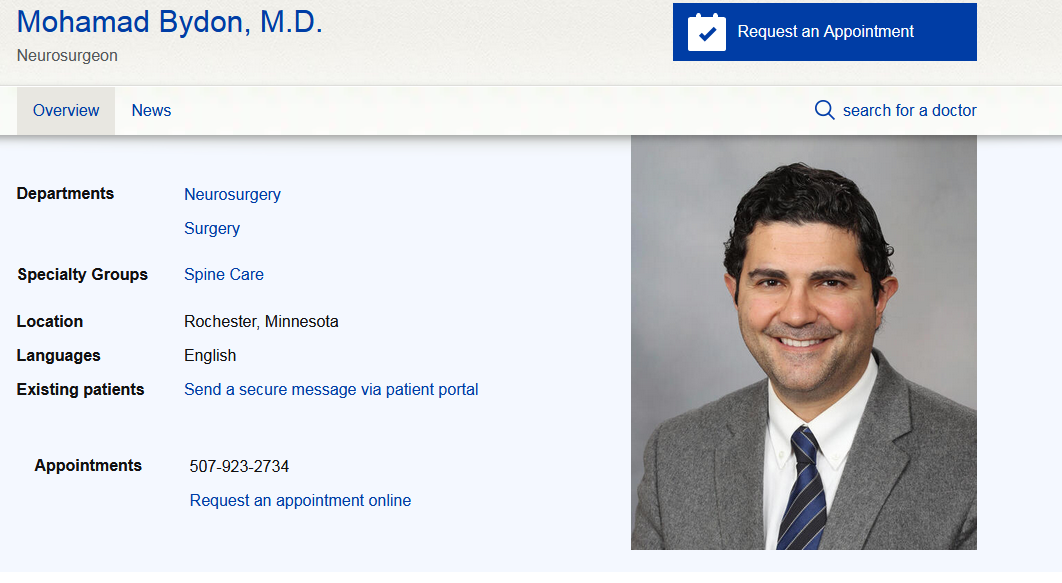Switch to the News tab
The height and width of the screenshot is (583, 1062).
coord(151,111)
